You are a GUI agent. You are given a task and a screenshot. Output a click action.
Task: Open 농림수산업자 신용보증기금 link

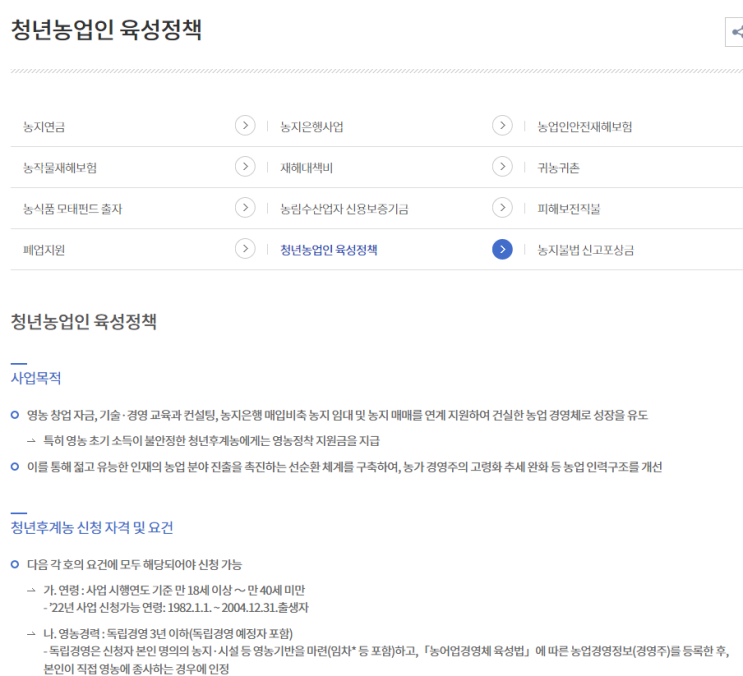pyautogui.click(x=344, y=209)
